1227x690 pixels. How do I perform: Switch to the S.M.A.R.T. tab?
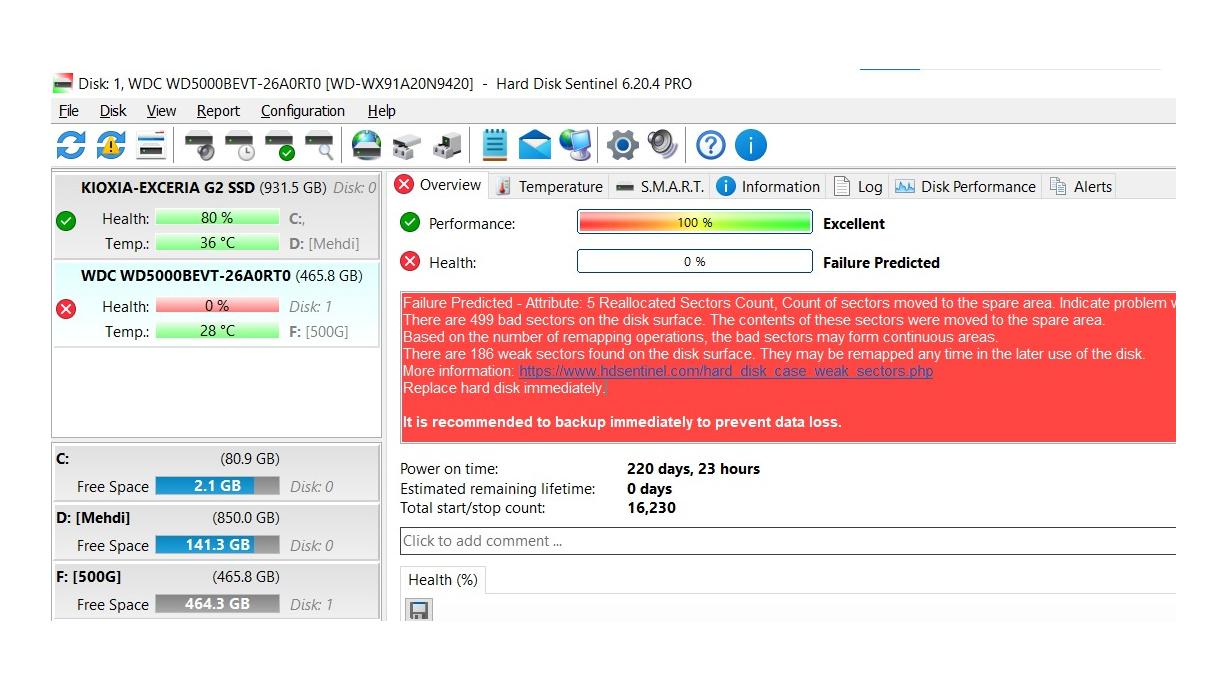[x=660, y=186]
